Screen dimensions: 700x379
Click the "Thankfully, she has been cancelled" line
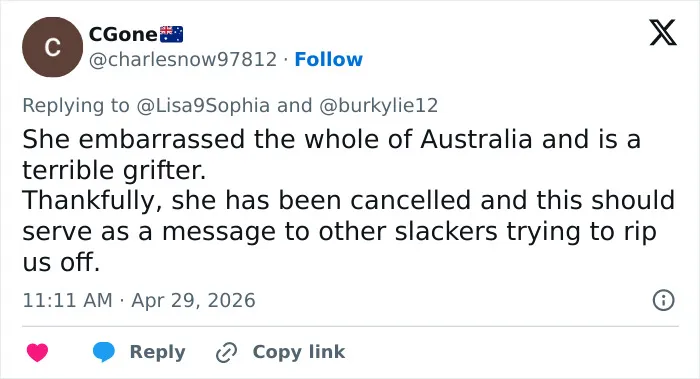point(348,200)
